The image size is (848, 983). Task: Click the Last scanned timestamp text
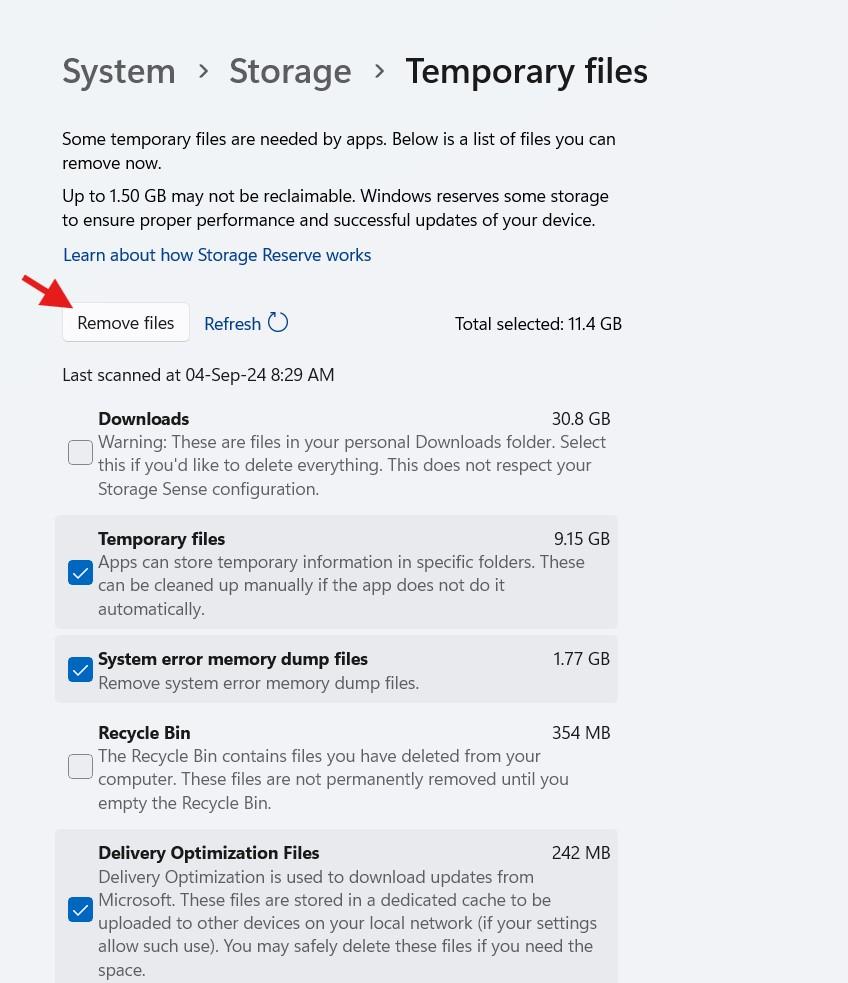(x=198, y=375)
